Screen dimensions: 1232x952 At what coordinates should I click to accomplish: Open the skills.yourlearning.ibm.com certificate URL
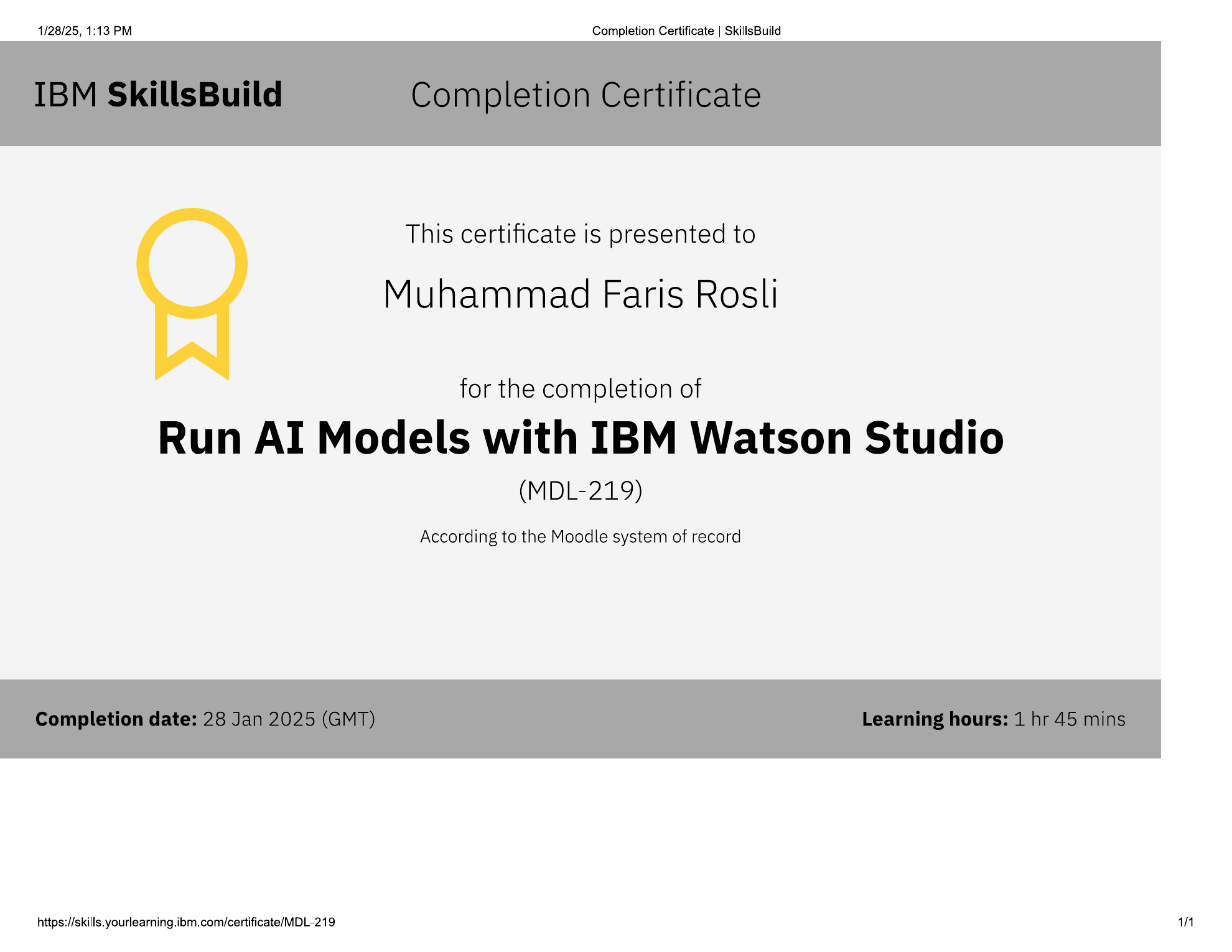pyautogui.click(x=186, y=922)
